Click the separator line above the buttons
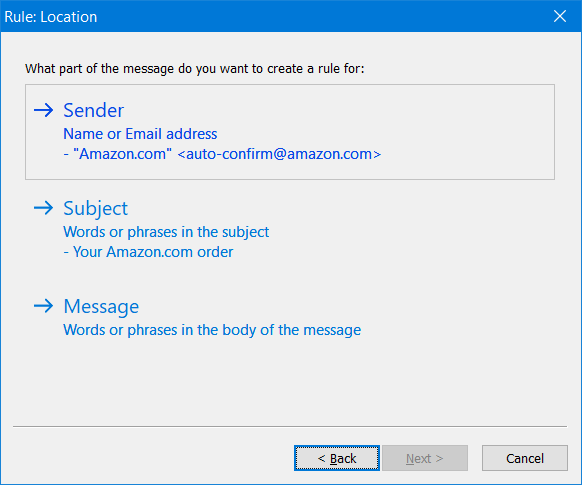 pyautogui.click(x=290, y=427)
